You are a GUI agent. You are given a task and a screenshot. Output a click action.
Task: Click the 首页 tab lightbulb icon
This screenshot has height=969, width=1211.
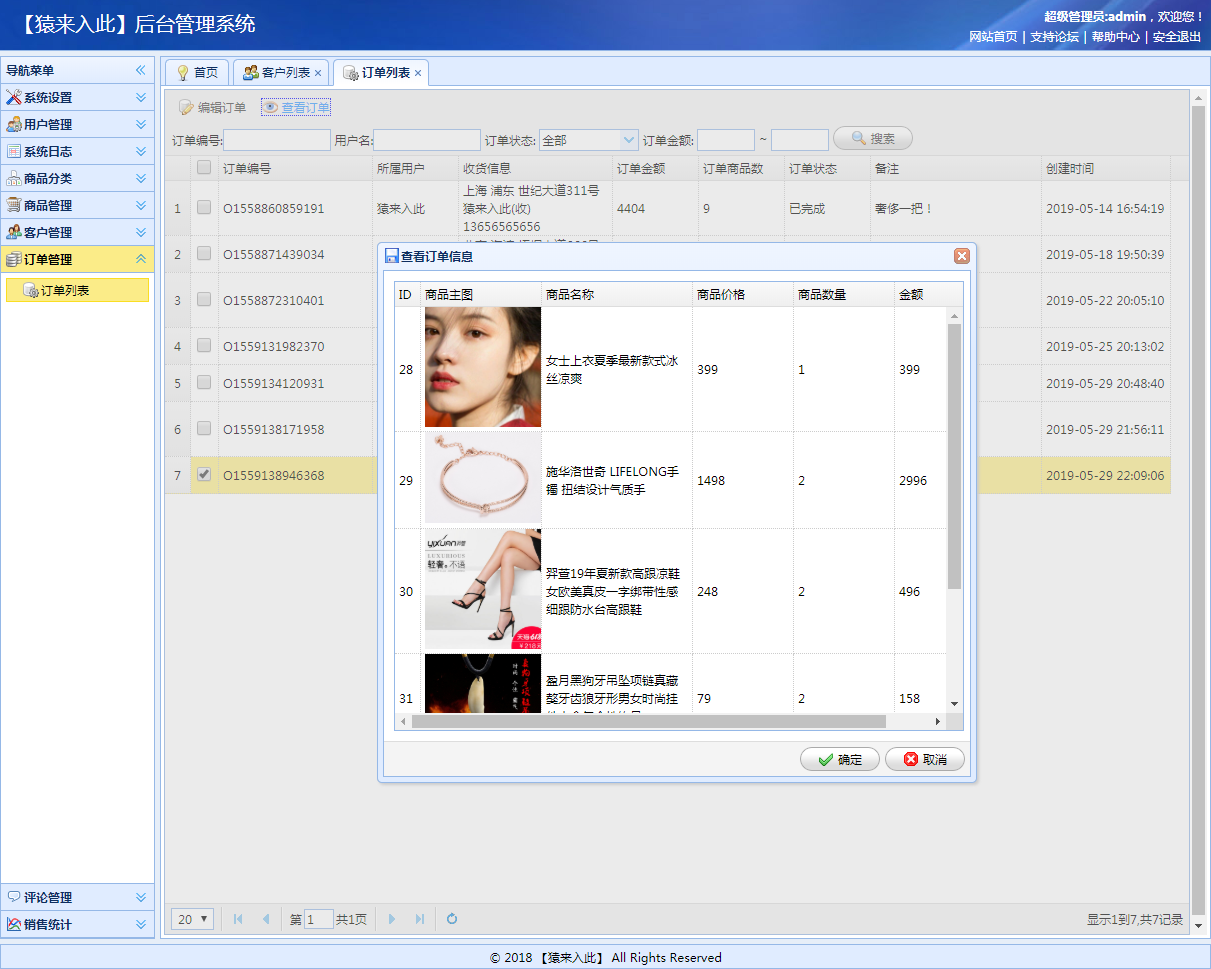click(x=183, y=73)
